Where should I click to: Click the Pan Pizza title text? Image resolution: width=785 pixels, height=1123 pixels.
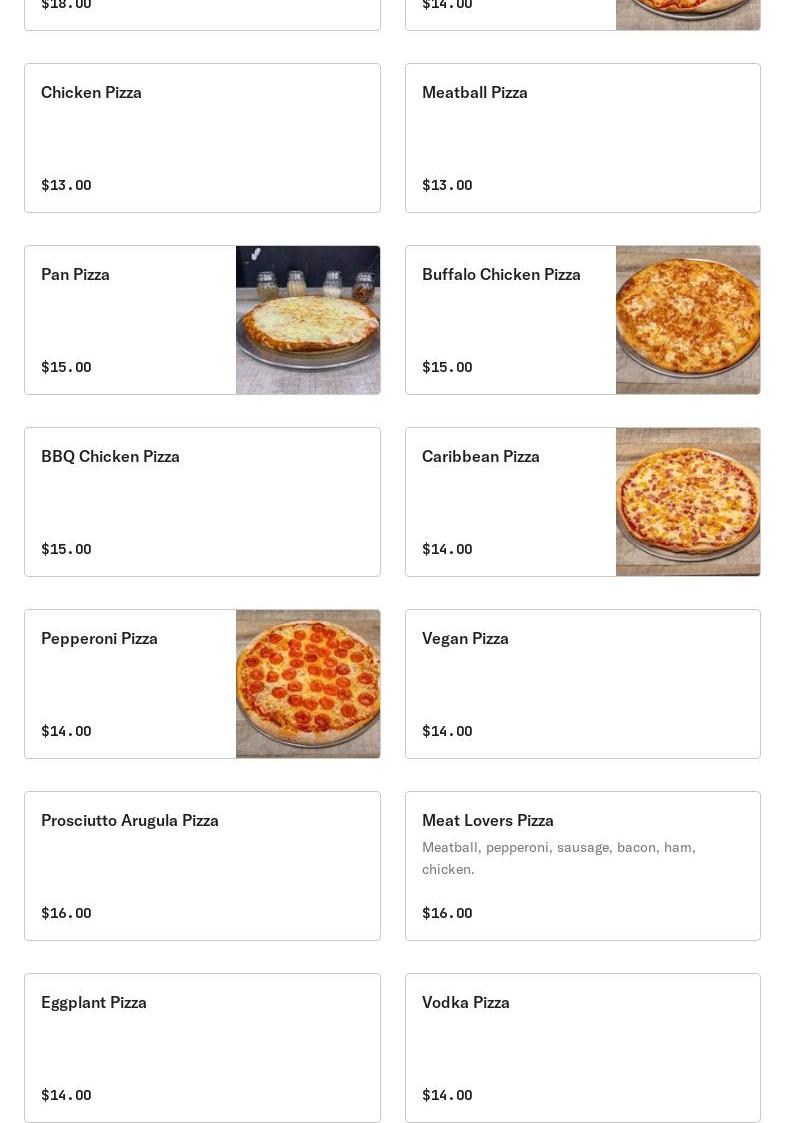tap(76, 274)
